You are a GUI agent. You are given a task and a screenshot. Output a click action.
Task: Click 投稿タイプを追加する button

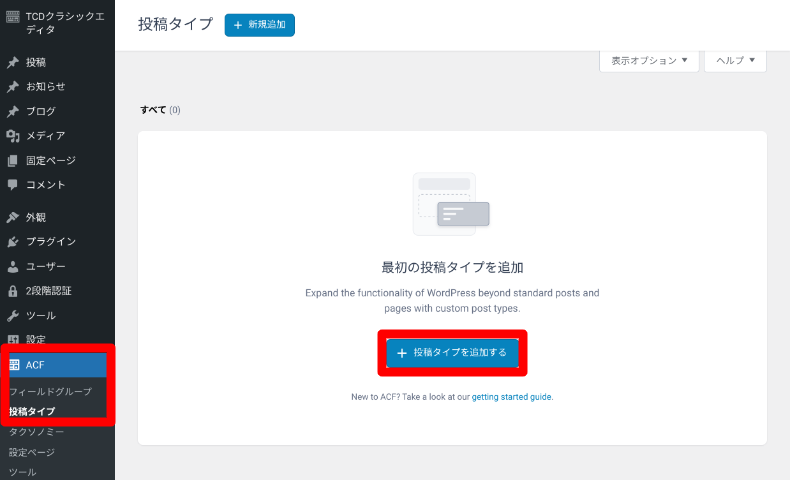pyautogui.click(x=452, y=353)
